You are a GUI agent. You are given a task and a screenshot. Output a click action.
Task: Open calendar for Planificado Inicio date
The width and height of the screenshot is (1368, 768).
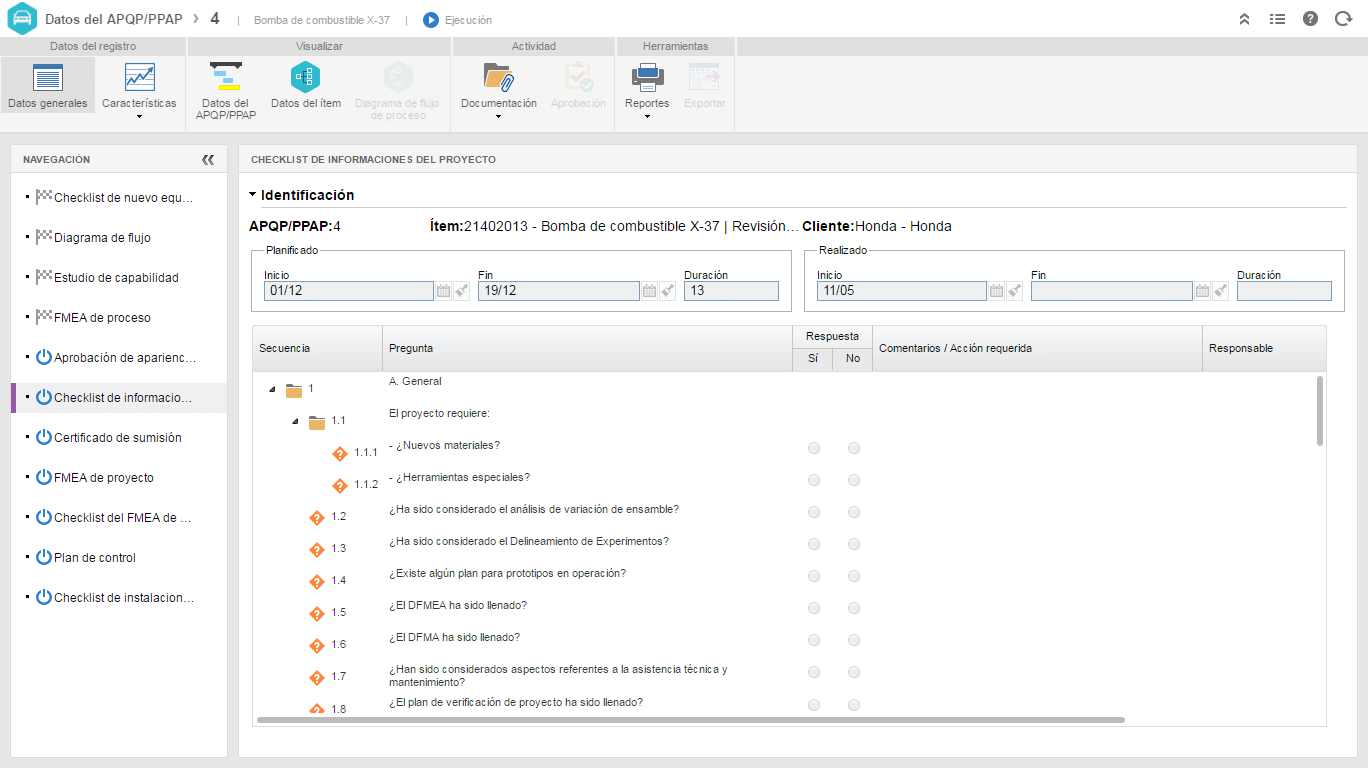pos(444,291)
